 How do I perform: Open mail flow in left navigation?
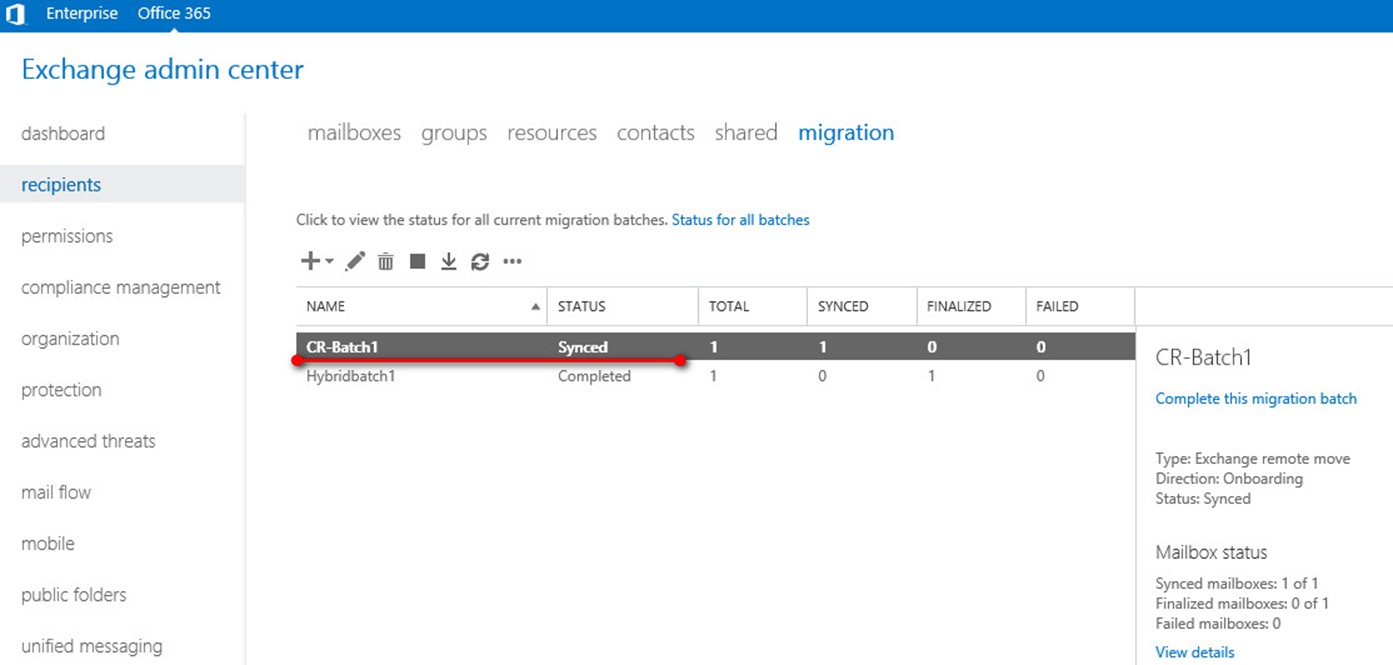point(56,492)
